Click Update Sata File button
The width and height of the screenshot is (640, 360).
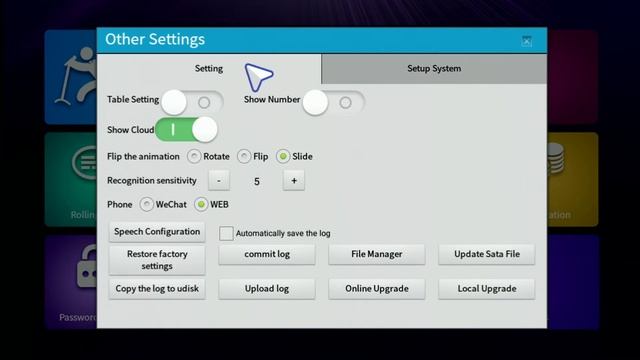tap(487, 254)
